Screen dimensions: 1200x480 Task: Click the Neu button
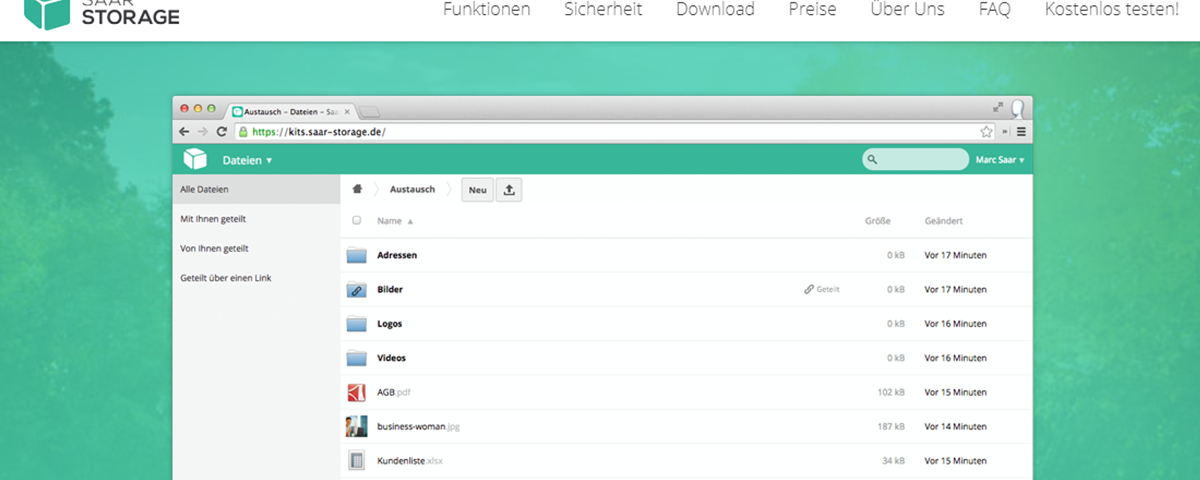(x=477, y=190)
